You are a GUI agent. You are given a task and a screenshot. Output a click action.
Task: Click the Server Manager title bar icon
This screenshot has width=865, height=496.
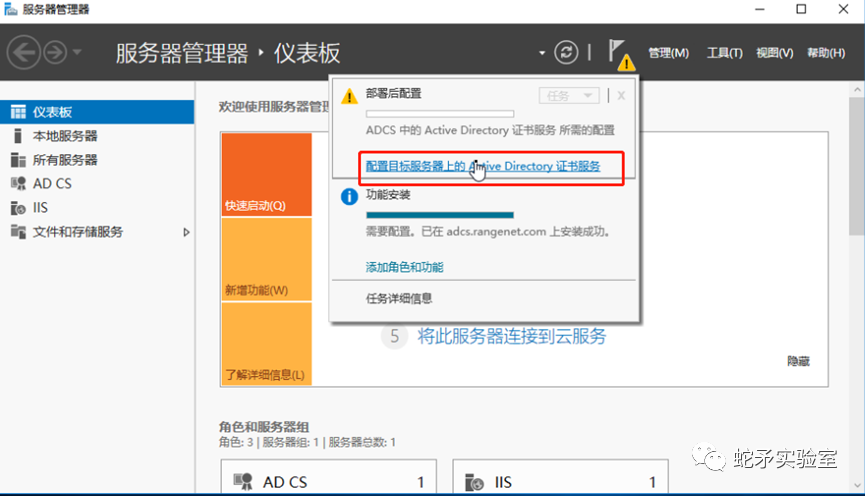click(10, 9)
